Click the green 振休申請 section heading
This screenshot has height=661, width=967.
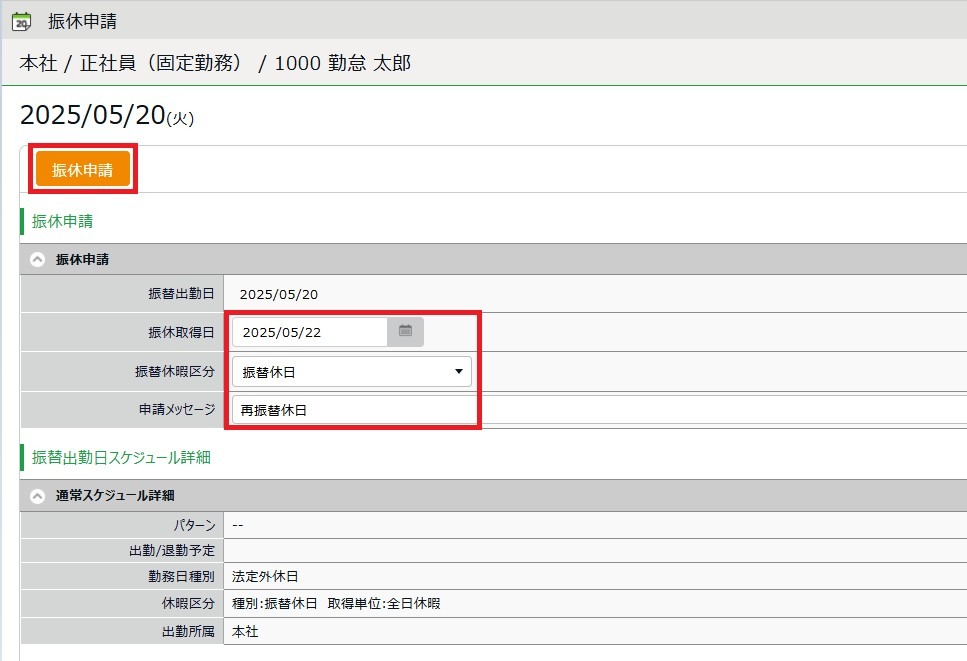(63, 221)
